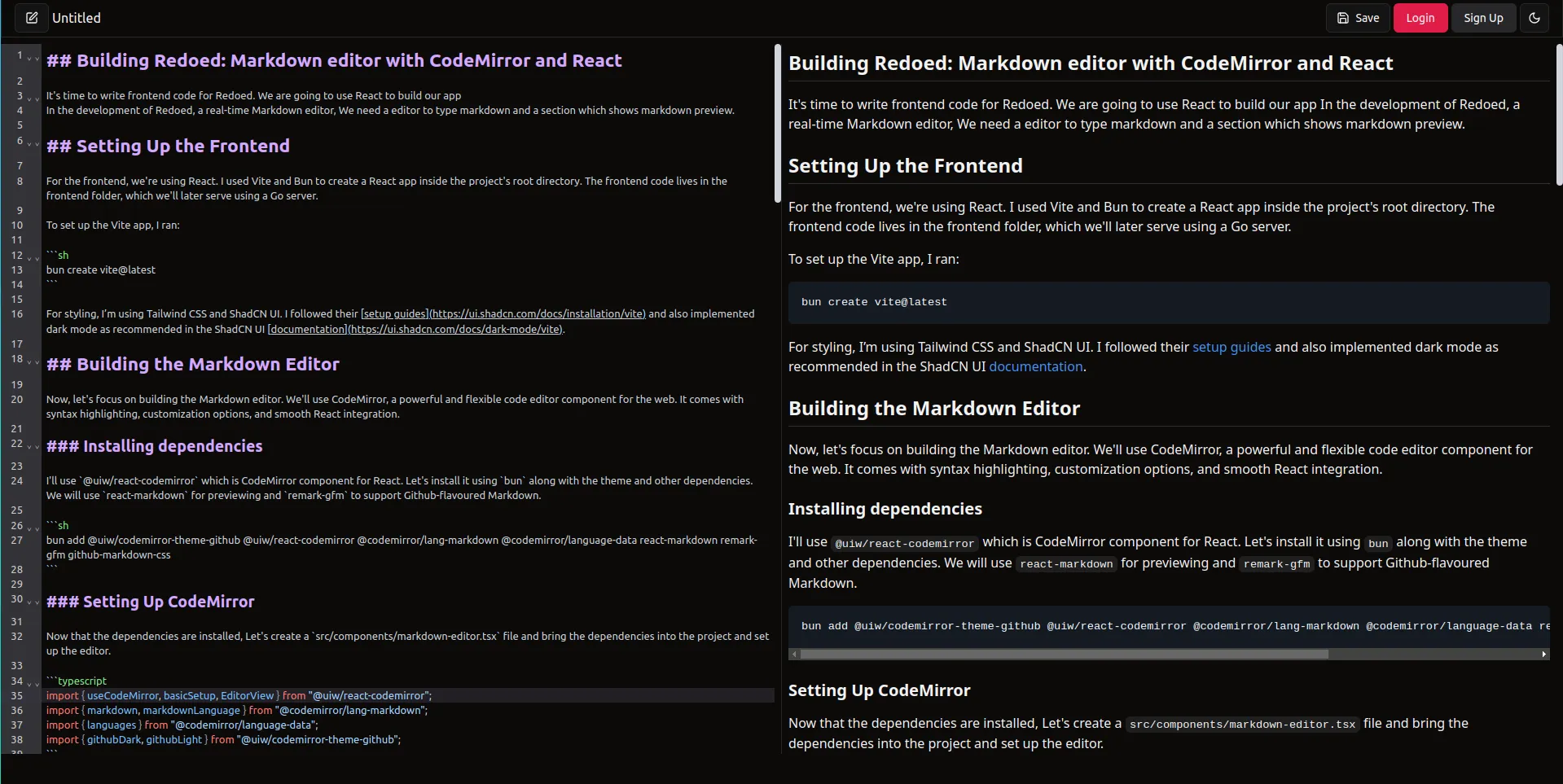The image size is (1563, 784).
Task: Click the githubDark import line in the editor
Action: 223,739
